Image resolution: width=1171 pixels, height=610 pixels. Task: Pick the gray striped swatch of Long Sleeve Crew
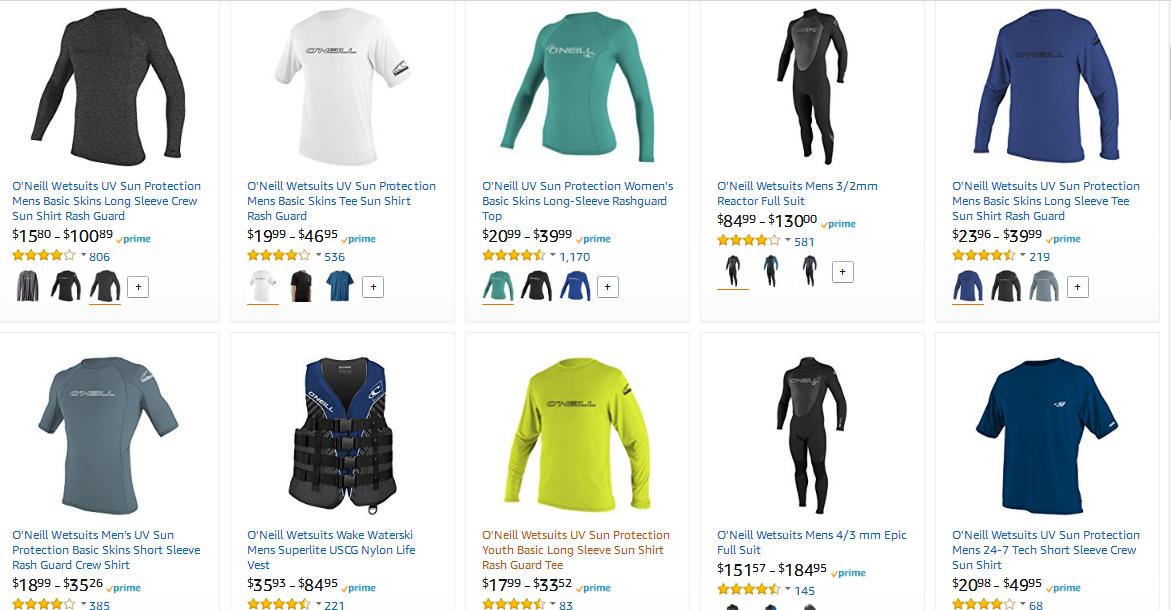coord(28,287)
